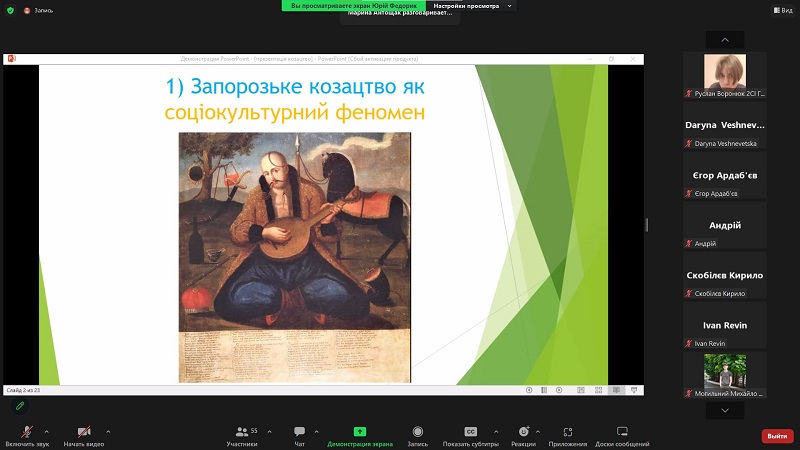The image size is (800, 450).
Task: Leave meeting with red Выйти button
Action: (x=777, y=436)
